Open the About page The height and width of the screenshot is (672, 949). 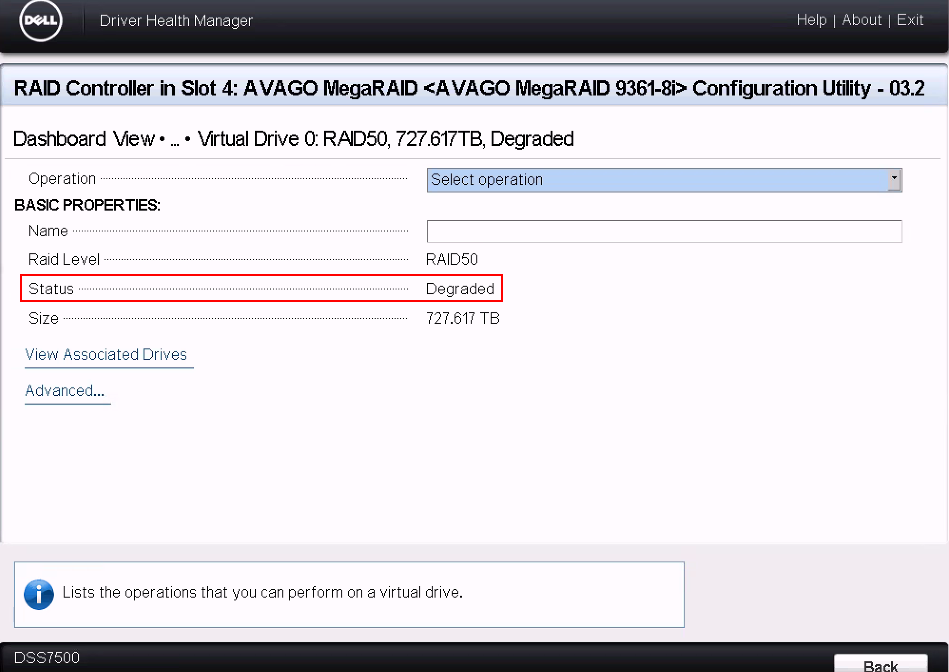pos(861,20)
